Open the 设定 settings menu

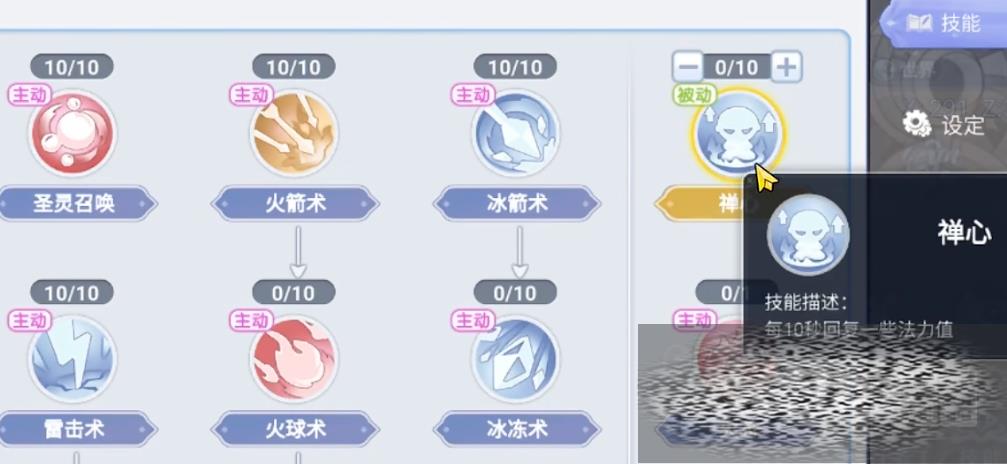tap(943, 125)
